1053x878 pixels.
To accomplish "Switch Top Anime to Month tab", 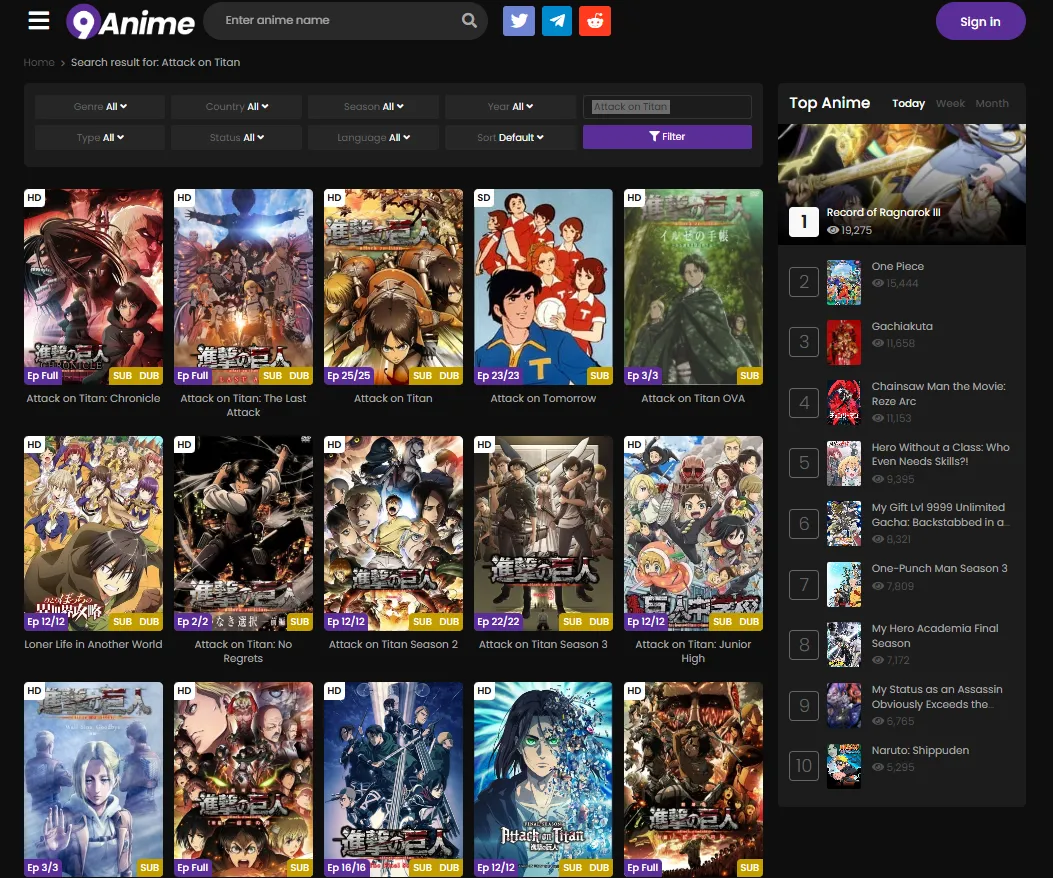I will 992,104.
